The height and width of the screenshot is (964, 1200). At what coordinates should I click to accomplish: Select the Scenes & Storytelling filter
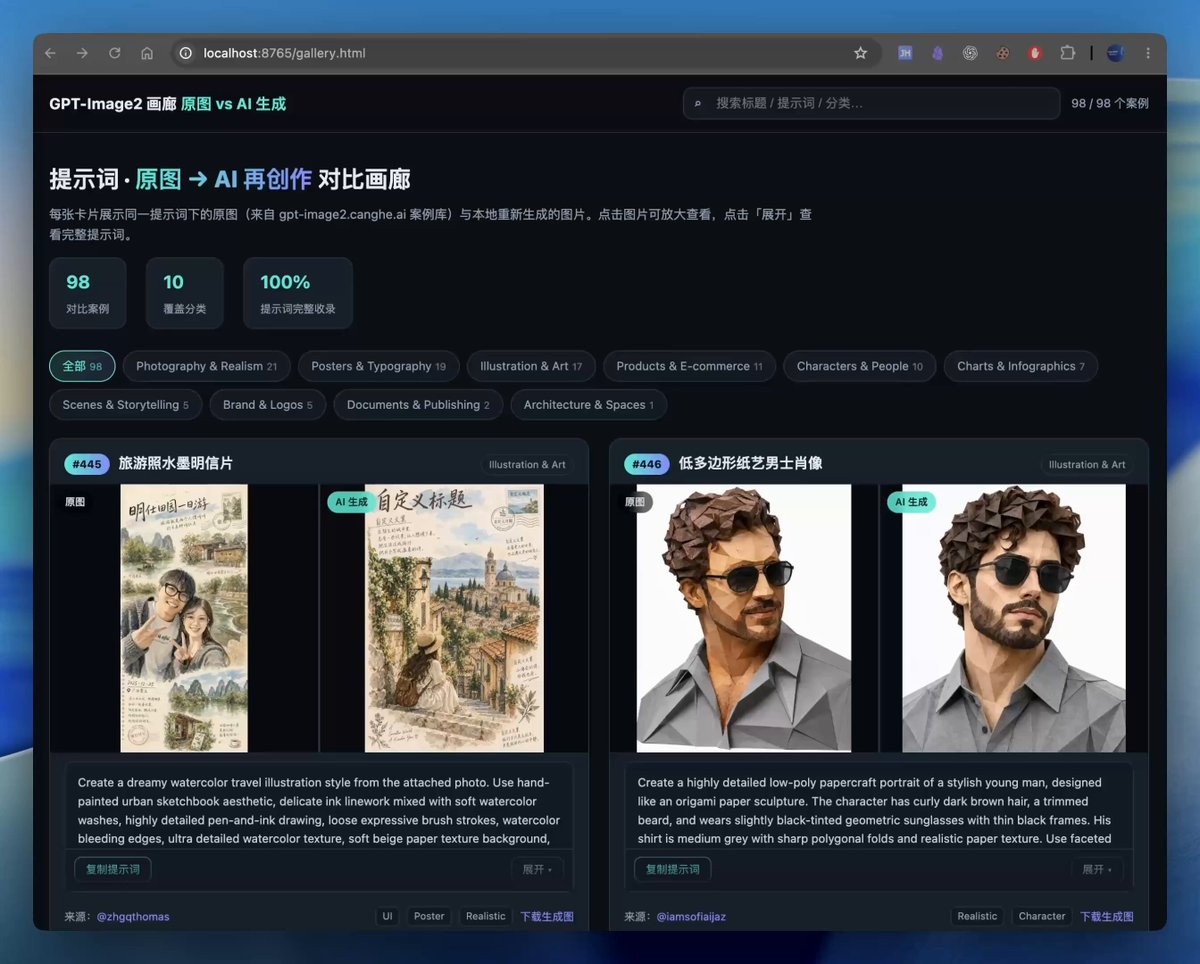[x=125, y=405]
